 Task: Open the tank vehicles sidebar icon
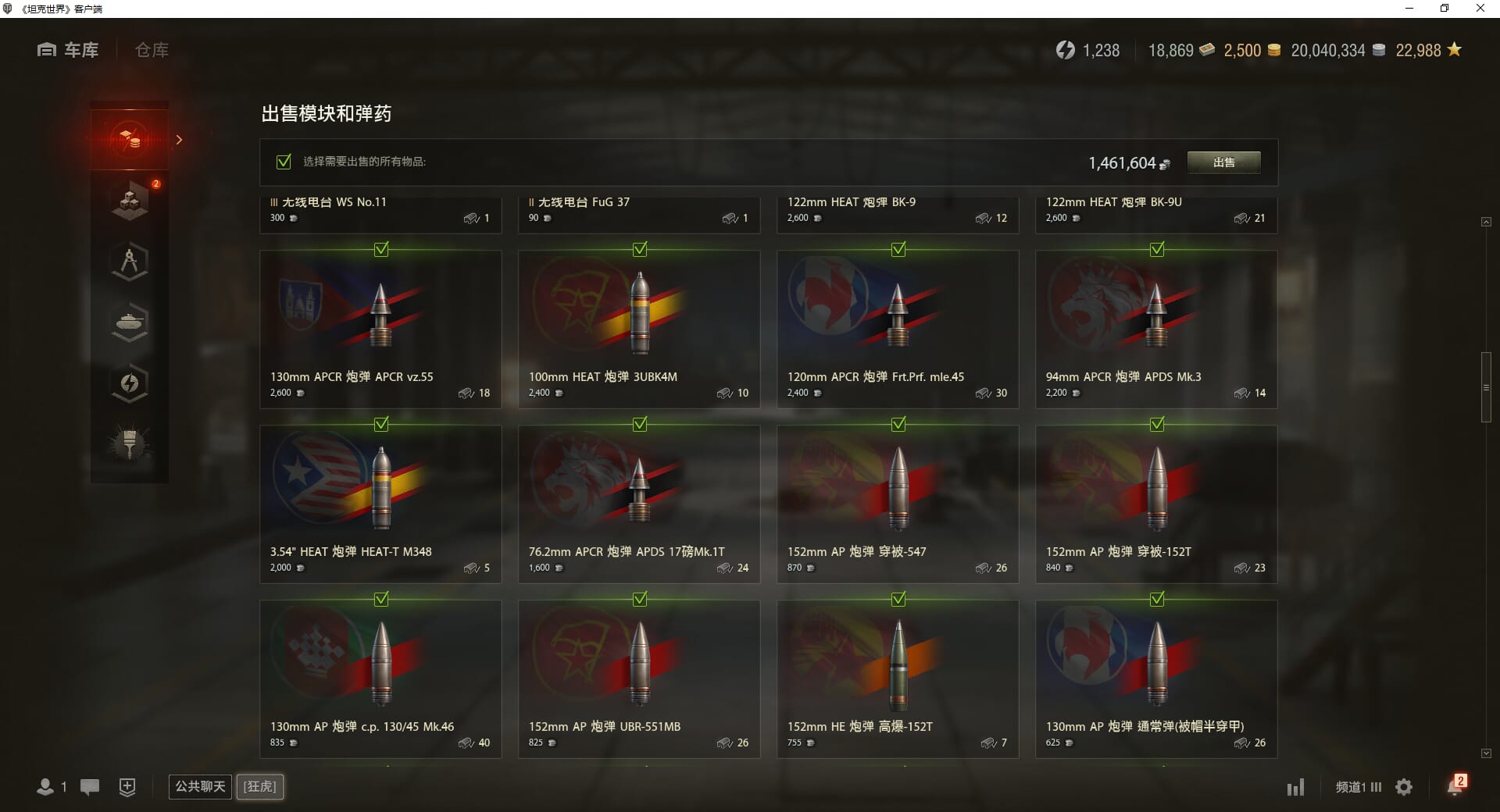[x=130, y=322]
